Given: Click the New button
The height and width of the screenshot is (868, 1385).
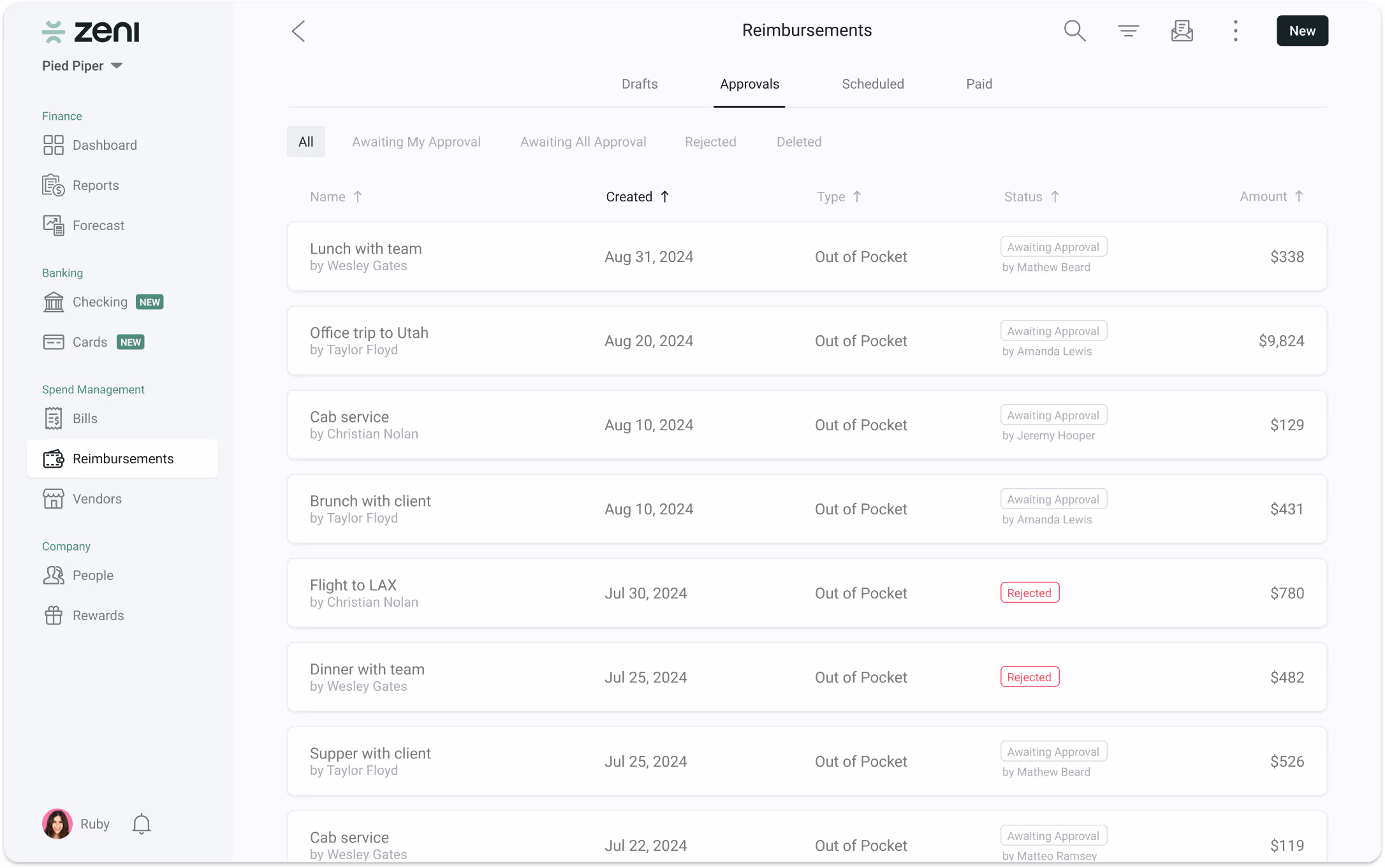Looking at the screenshot, I should click(x=1302, y=31).
